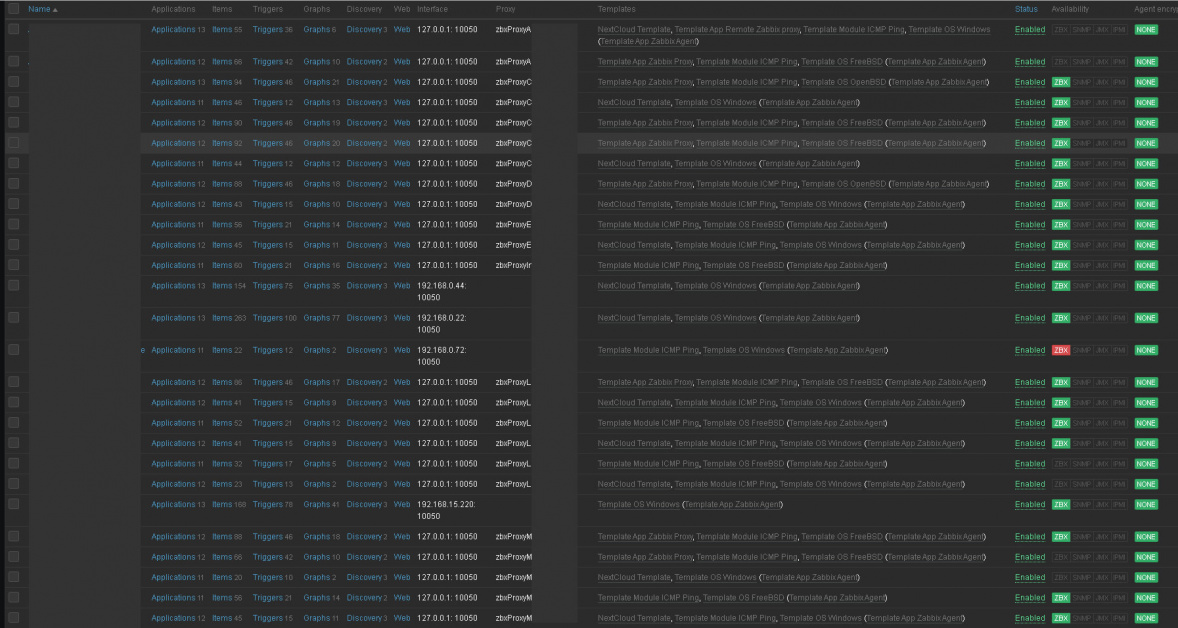This screenshot has width=1178, height=628.
Task: Click NONE encryption badge in Items 22 row
Action: (1146, 350)
